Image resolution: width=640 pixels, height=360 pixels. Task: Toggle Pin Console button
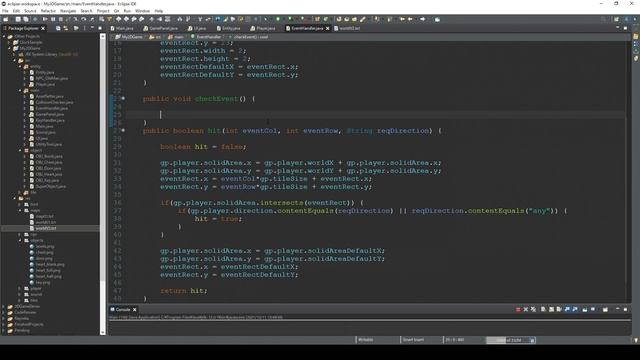(x=585, y=309)
